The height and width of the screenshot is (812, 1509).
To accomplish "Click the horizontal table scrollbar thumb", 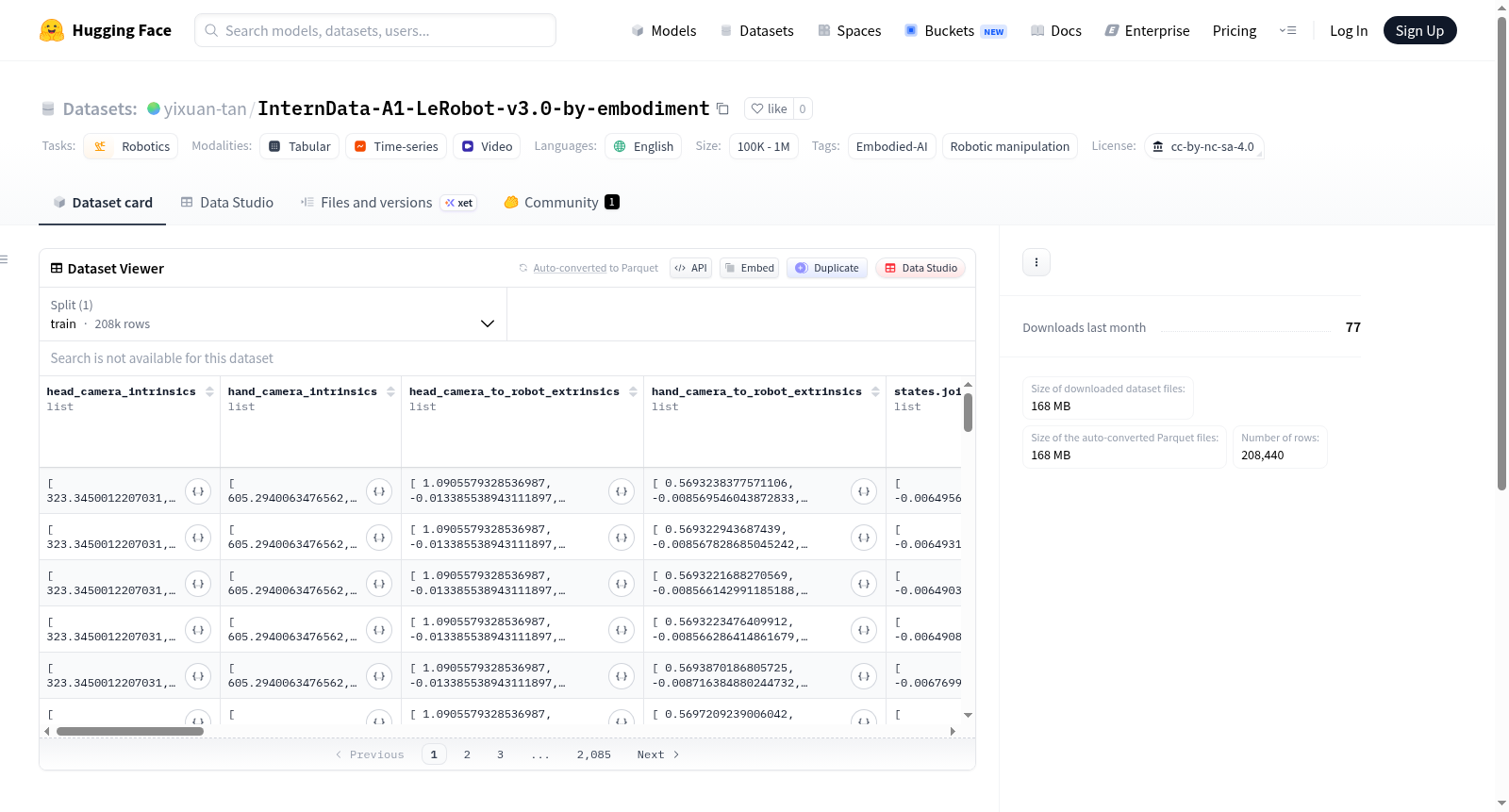I will click(130, 731).
